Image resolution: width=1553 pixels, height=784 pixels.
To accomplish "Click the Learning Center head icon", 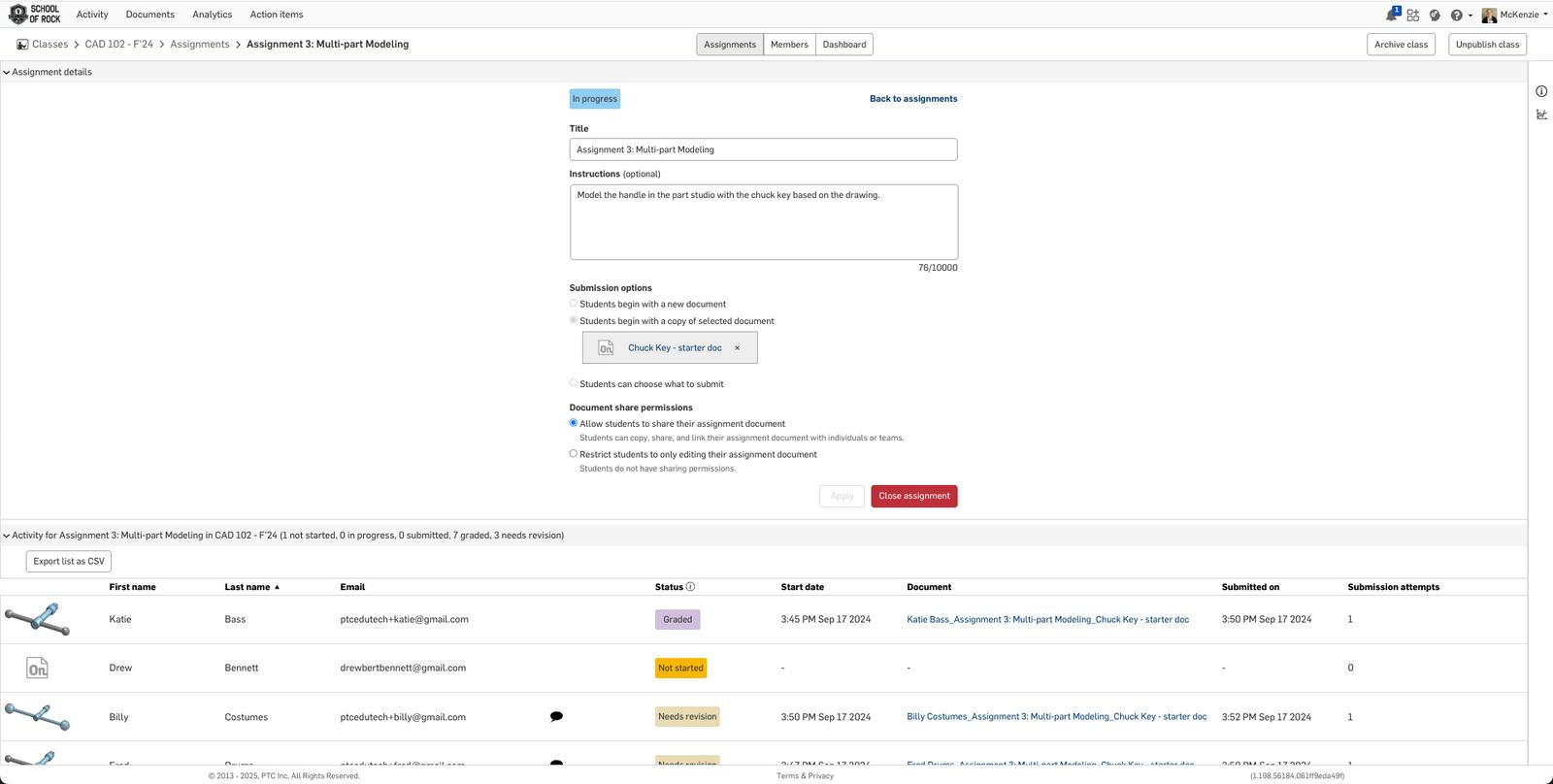I will 1435,15.
